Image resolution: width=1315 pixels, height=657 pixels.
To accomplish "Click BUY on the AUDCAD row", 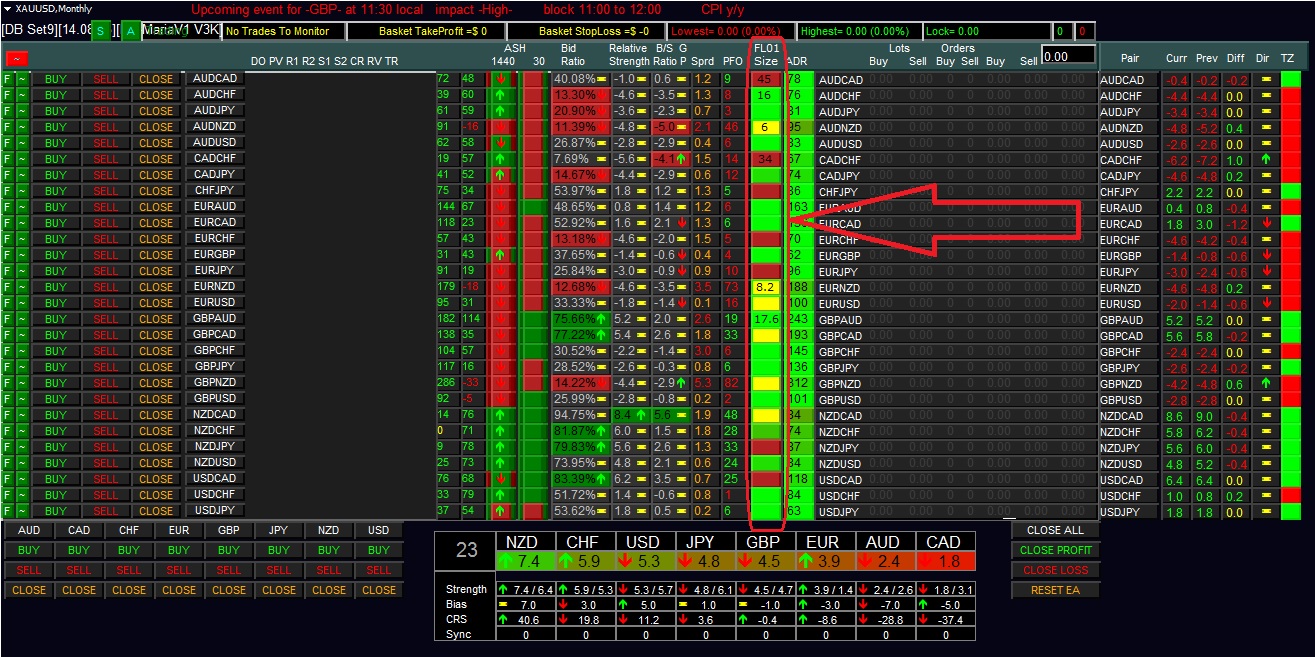I will tap(56, 79).
